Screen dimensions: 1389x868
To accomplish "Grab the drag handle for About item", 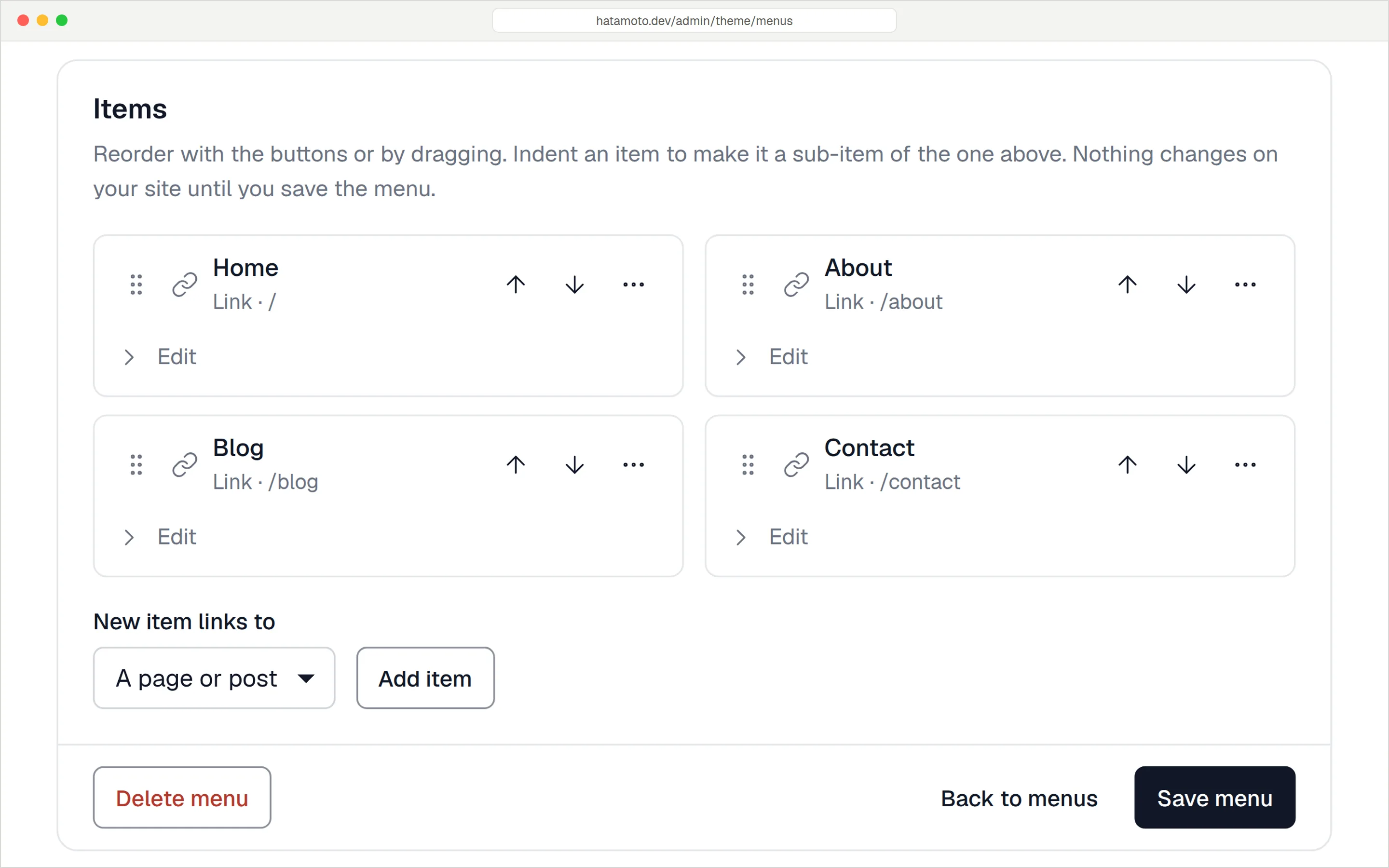I will [748, 285].
